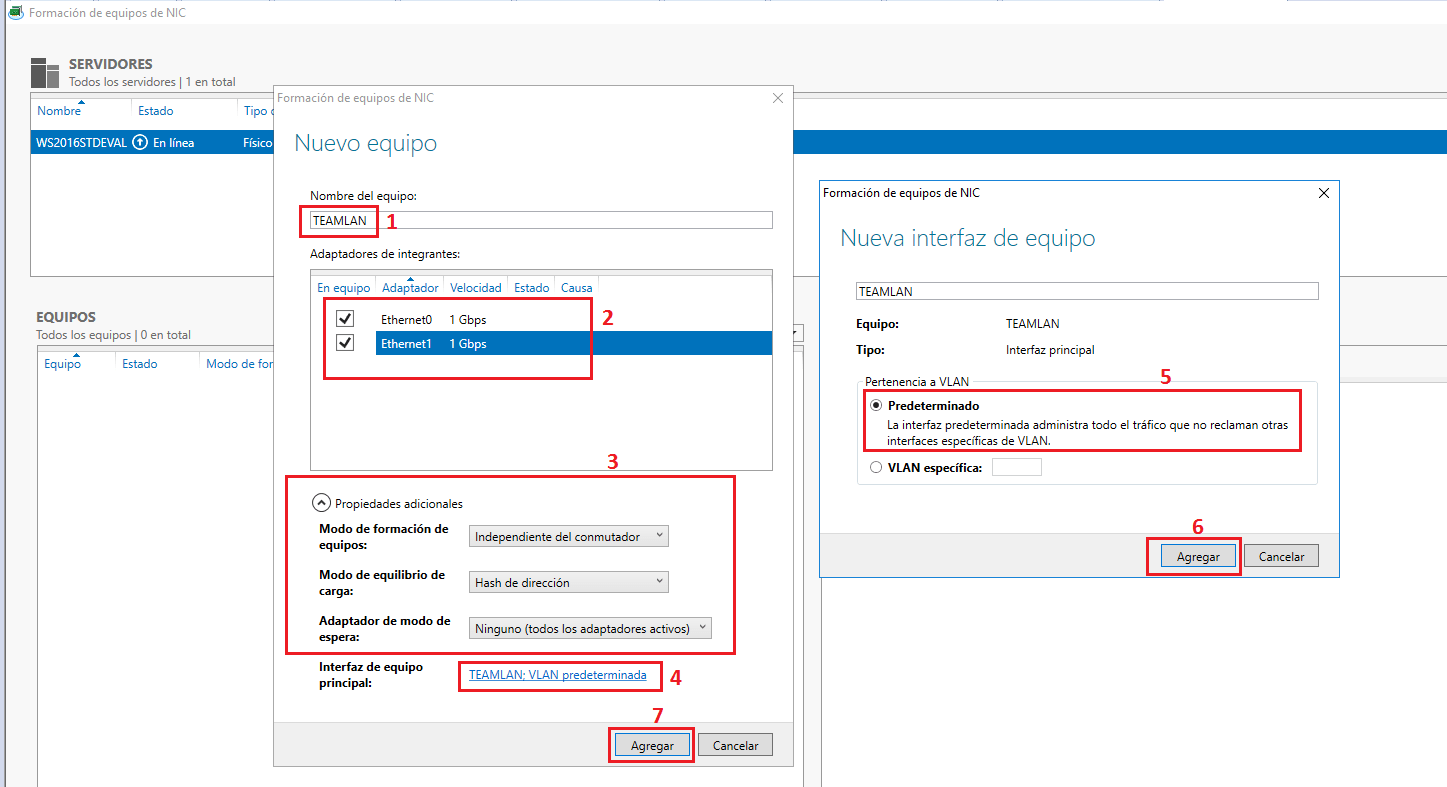Select the VLAN específica radio button
The image size is (1447, 787).
coord(876,466)
